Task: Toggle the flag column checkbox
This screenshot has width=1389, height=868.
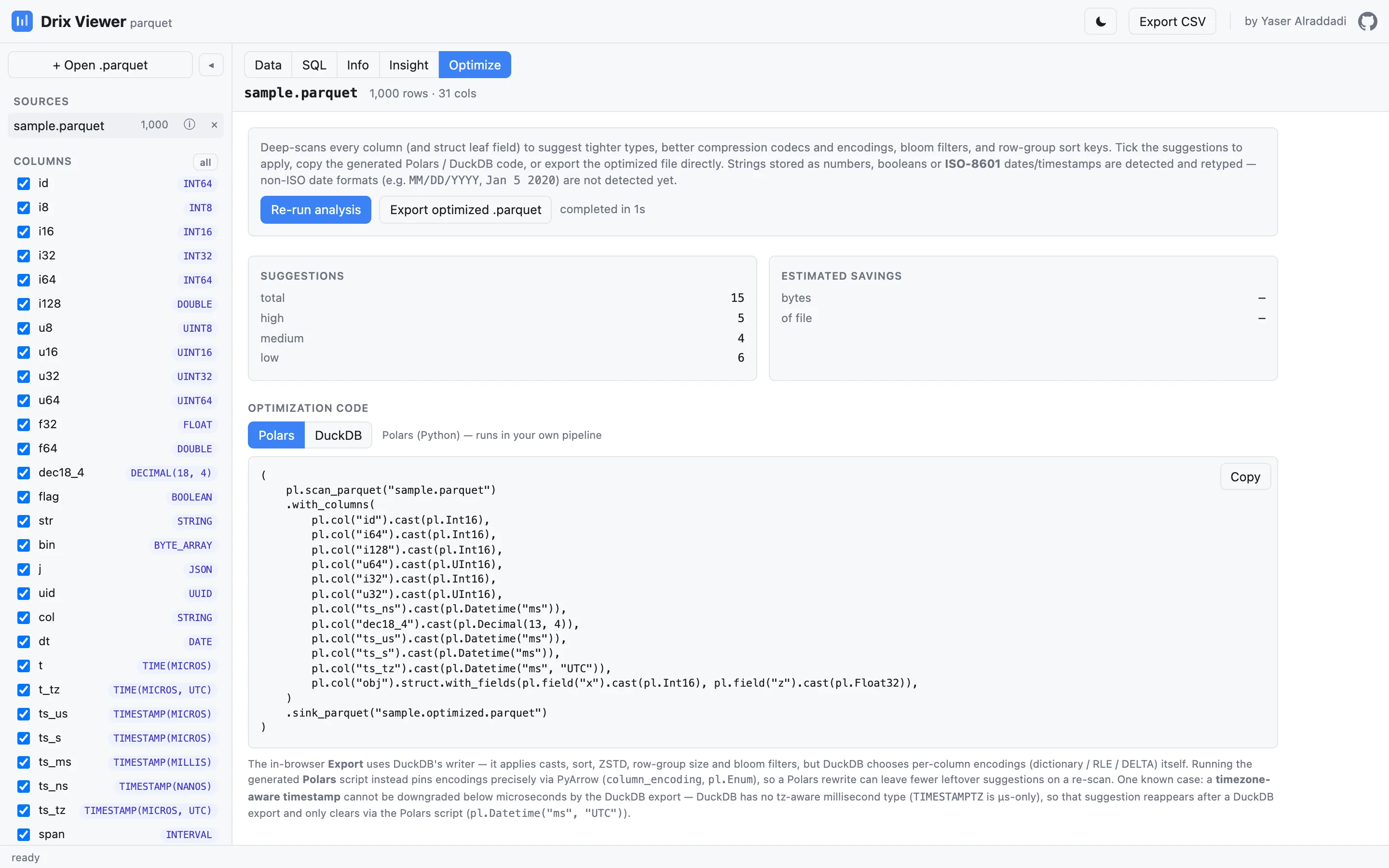Action: (24, 497)
